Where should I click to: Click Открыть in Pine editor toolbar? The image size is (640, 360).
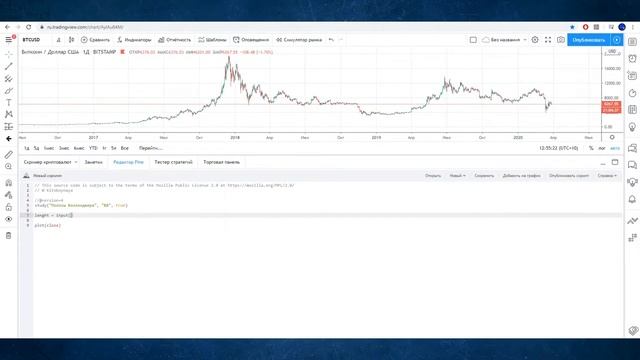coord(433,176)
